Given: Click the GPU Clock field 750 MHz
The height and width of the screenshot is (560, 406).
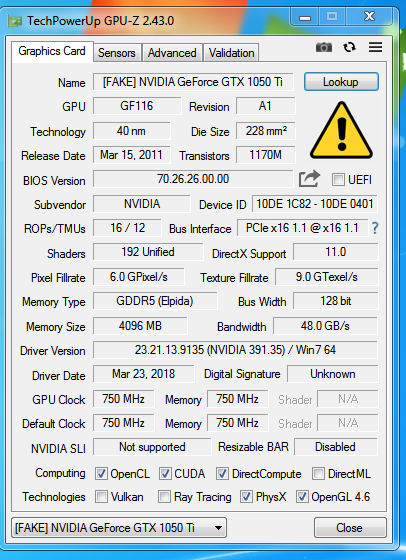Looking at the screenshot, I should tap(124, 399).
